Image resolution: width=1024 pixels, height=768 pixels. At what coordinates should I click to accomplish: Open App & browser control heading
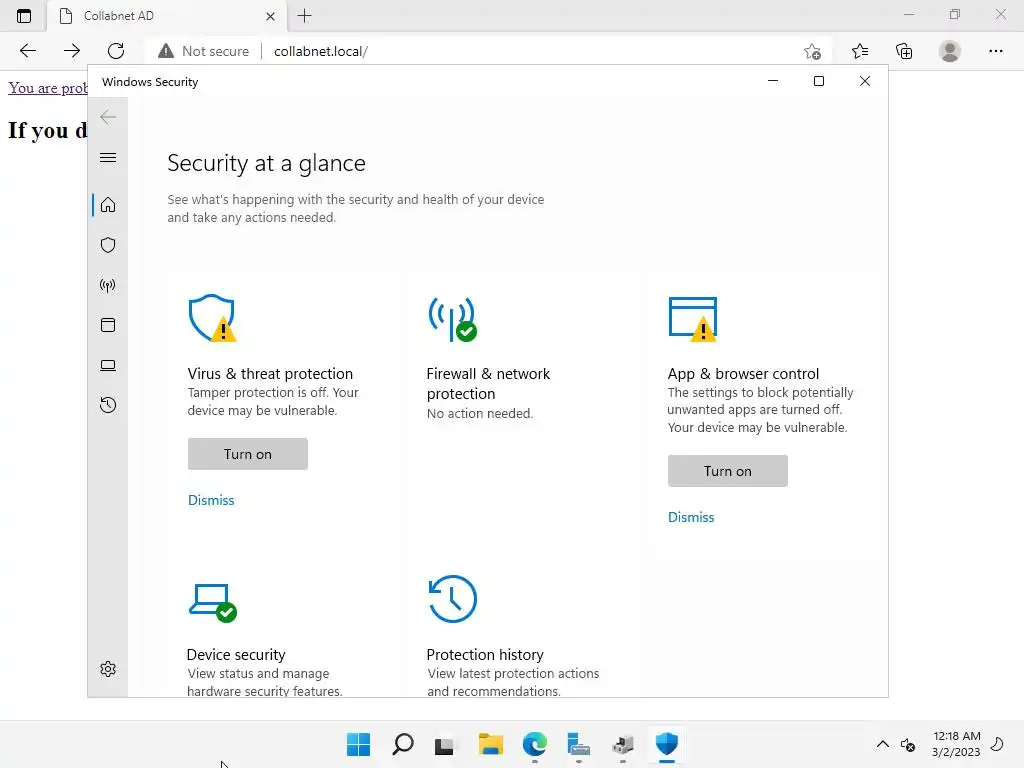(743, 374)
